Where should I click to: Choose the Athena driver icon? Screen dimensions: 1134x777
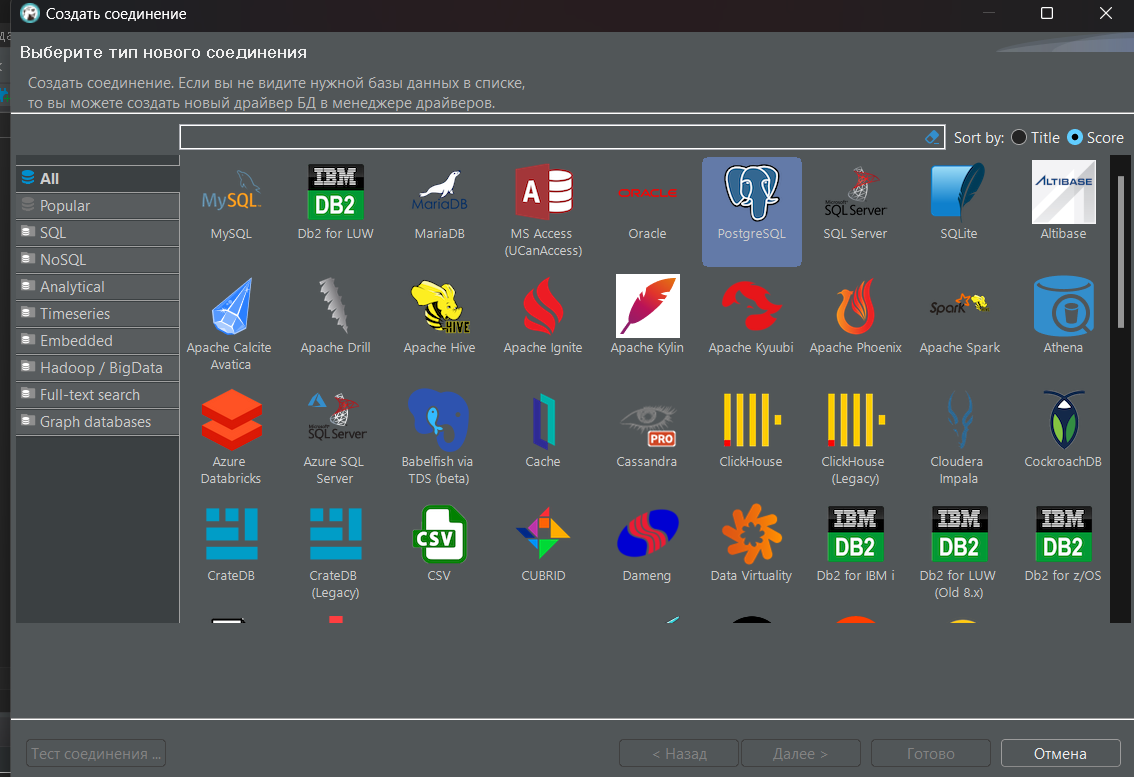click(x=1063, y=306)
